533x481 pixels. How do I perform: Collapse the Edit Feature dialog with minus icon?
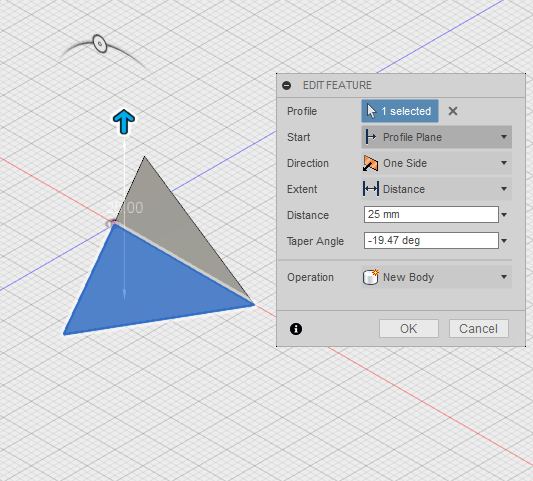287,85
